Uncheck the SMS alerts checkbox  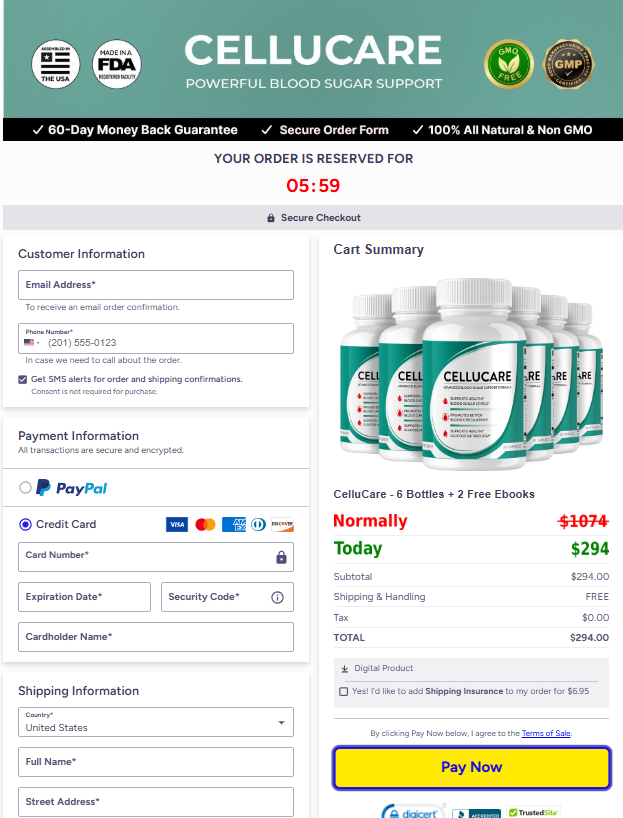22,379
